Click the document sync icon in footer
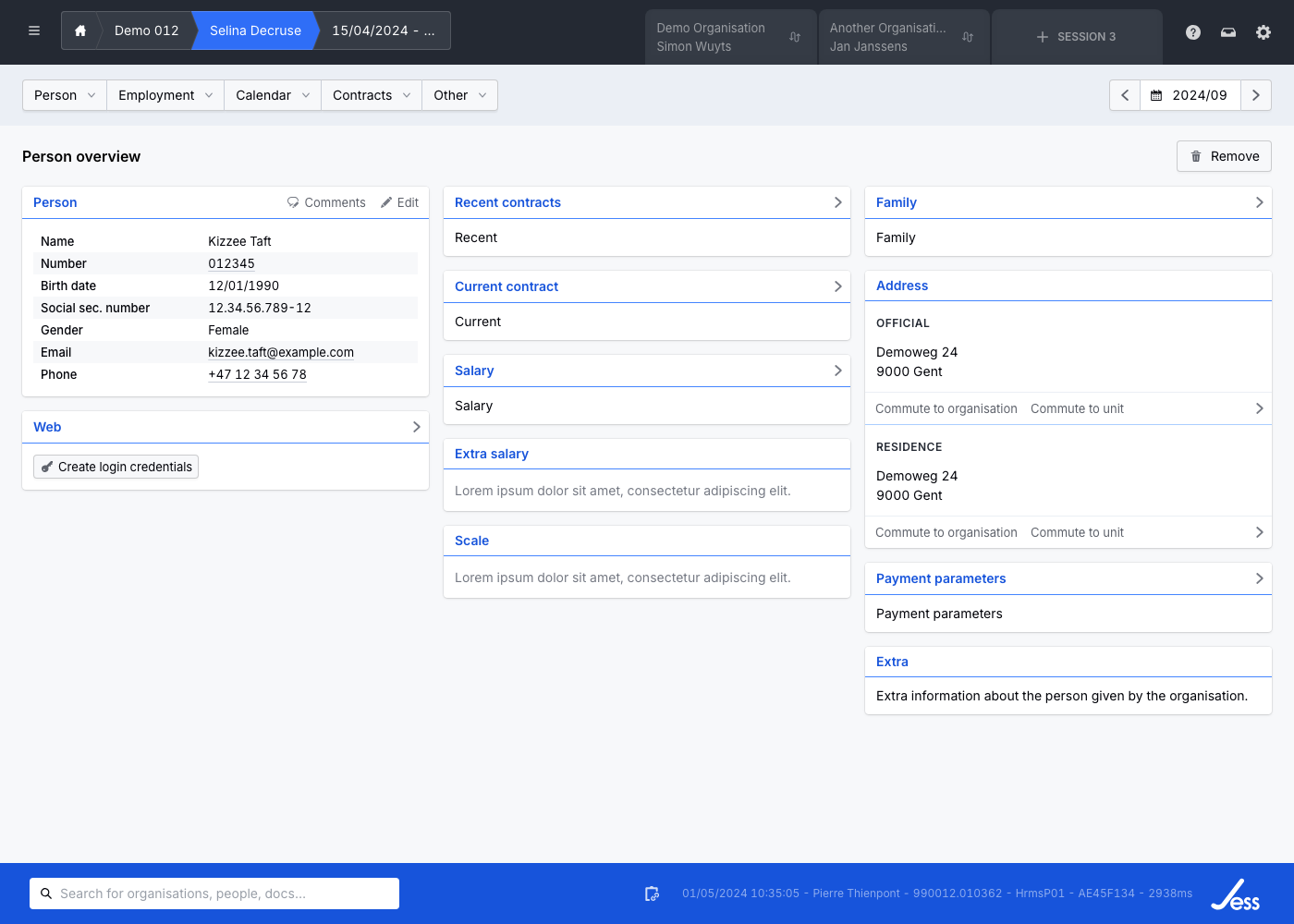The image size is (1294, 924). (x=652, y=894)
